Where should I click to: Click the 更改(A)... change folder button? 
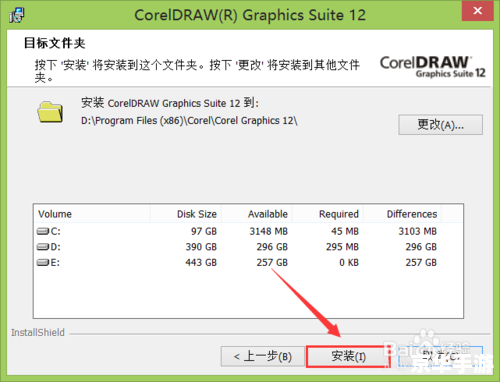pos(440,125)
